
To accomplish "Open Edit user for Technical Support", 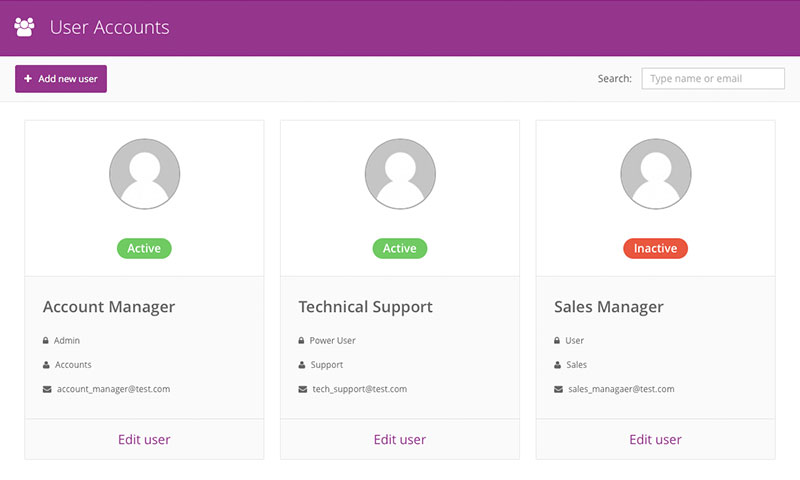I will [400, 440].
